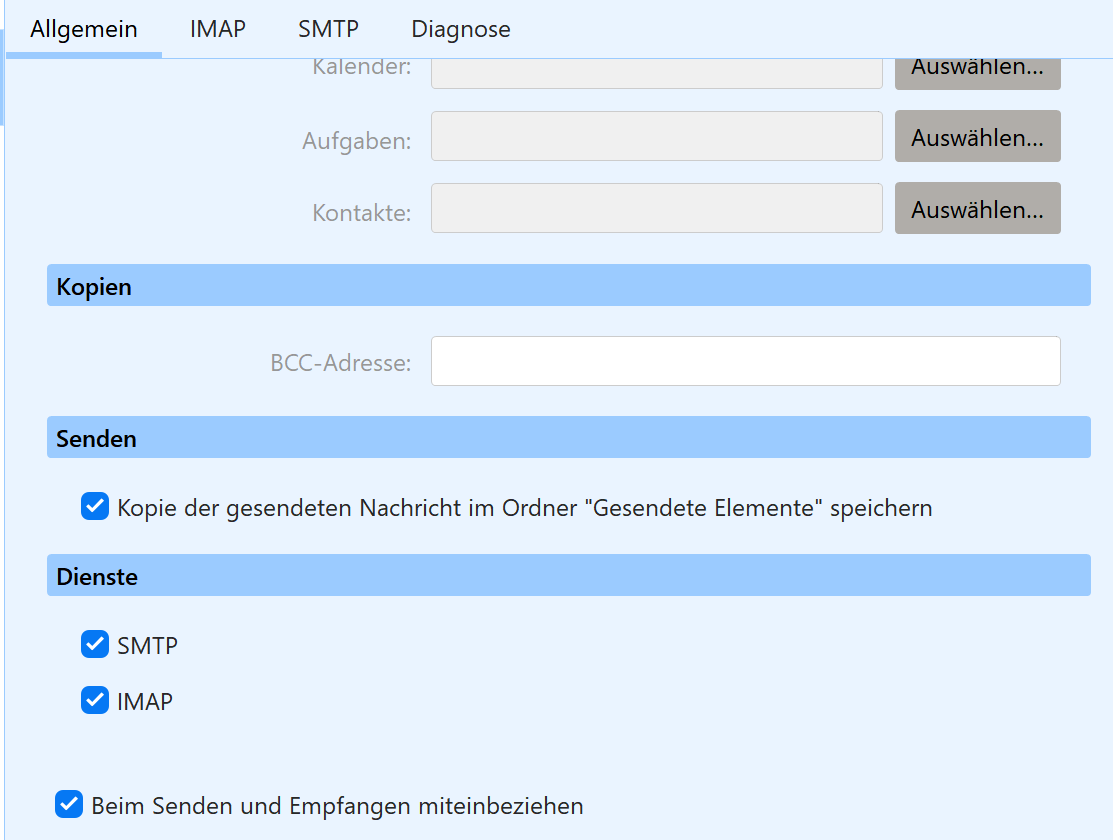Disable the SMTP service checkbox
The image size is (1113, 840).
(95, 645)
